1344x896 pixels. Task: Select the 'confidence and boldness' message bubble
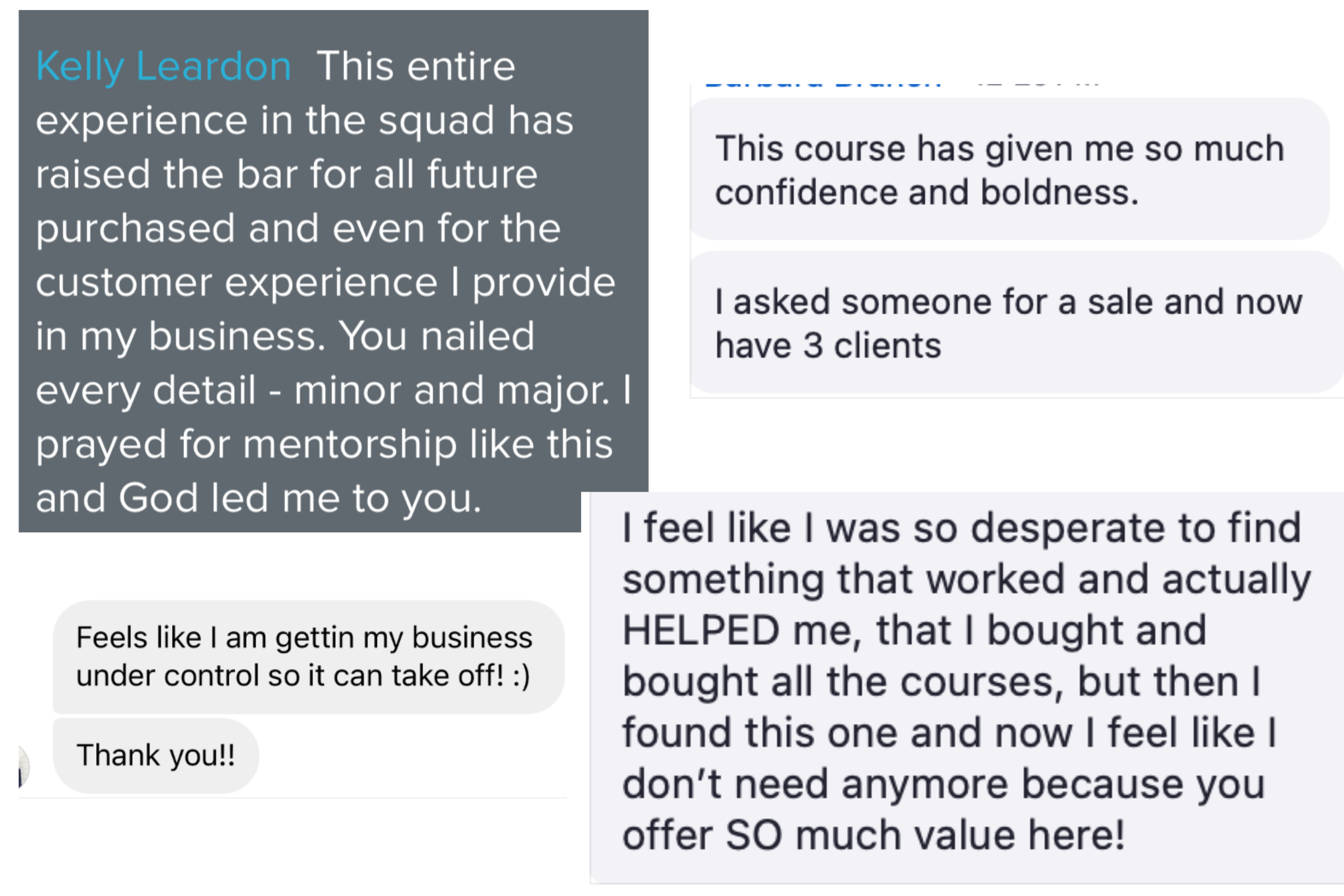pyautogui.click(x=1009, y=170)
